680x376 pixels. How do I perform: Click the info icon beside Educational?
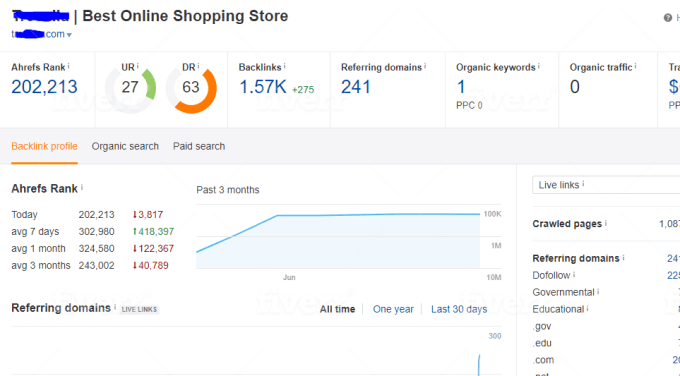point(588,308)
